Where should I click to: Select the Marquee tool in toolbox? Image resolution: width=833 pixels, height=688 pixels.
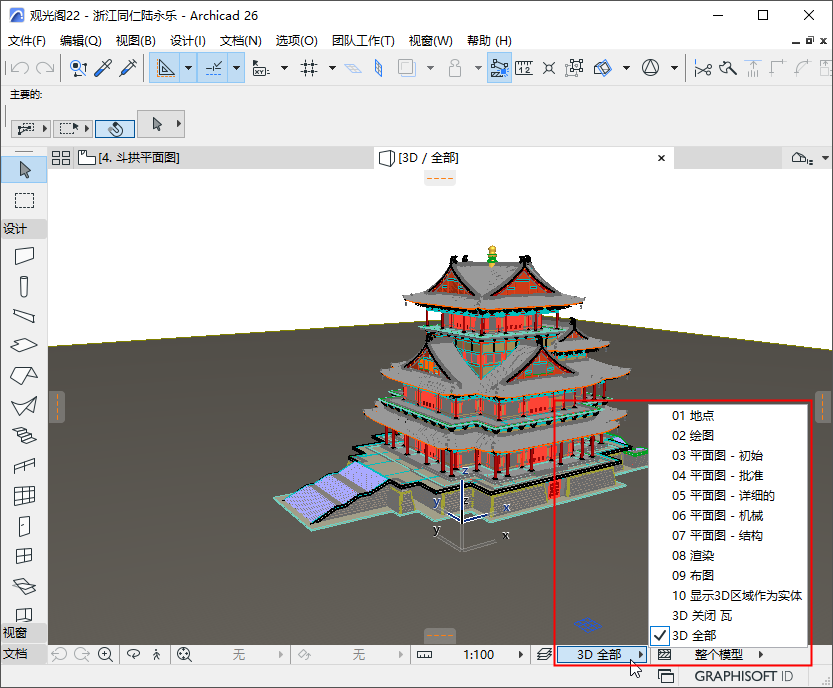[x=24, y=200]
